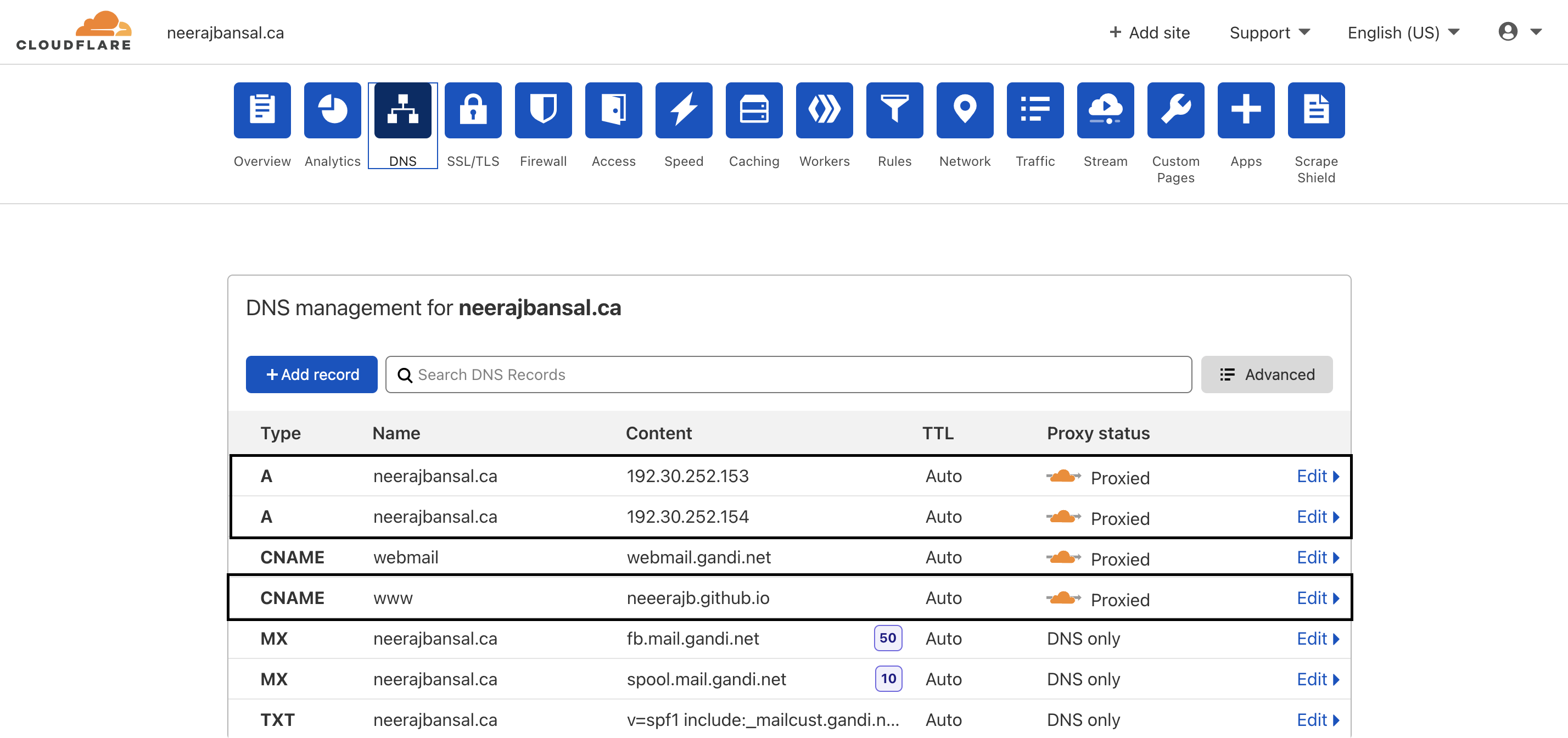The width and height of the screenshot is (1568, 738).
Task: Open the Firewall shield icon
Action: pyautogui.click(x=543, y=110)
